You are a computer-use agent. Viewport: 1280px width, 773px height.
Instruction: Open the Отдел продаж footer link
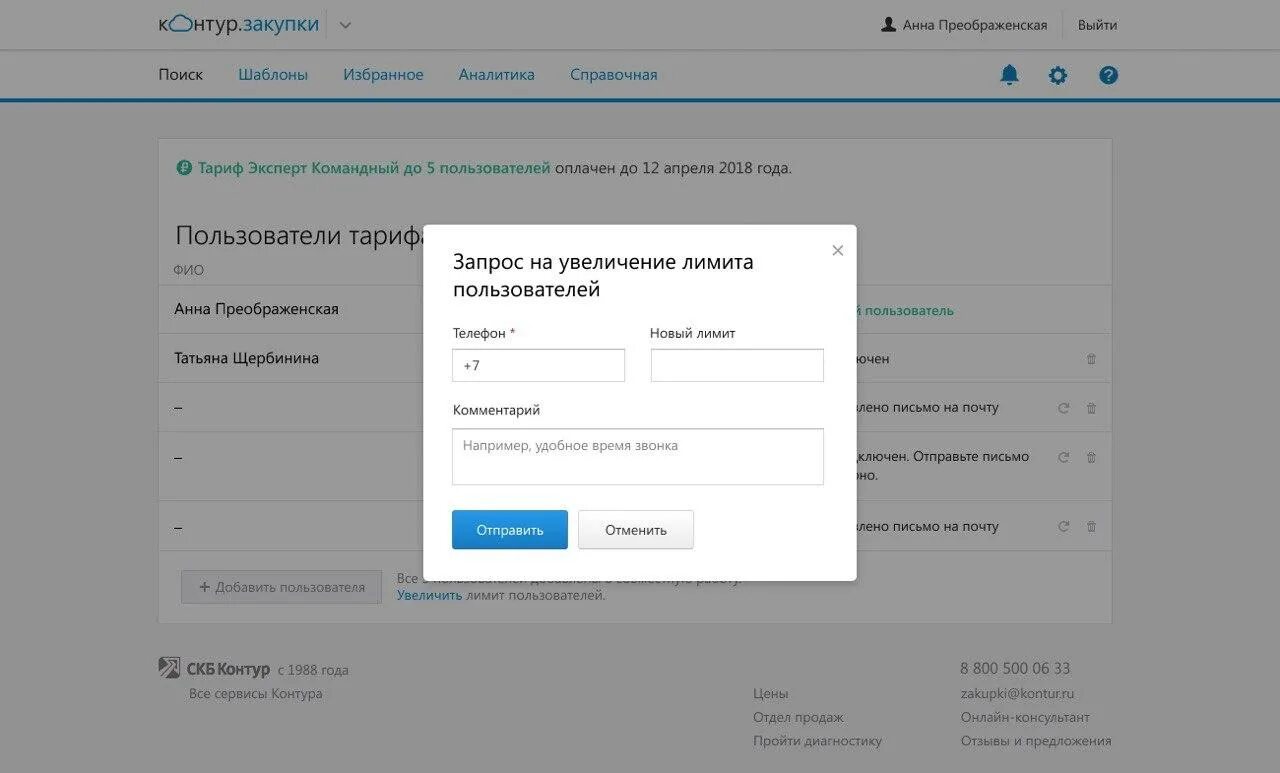(798, 717)
